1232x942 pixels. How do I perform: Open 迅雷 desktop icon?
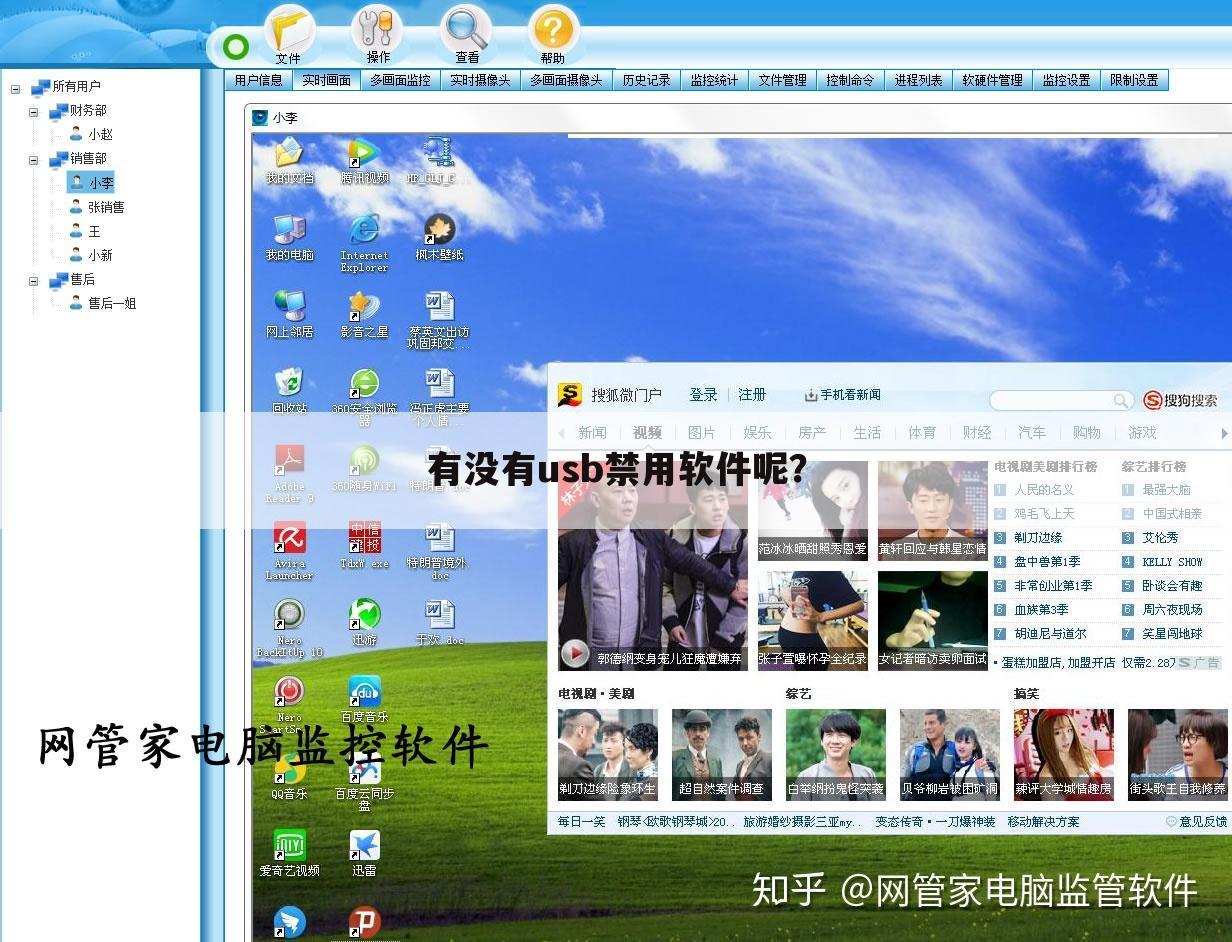(364, 853)
